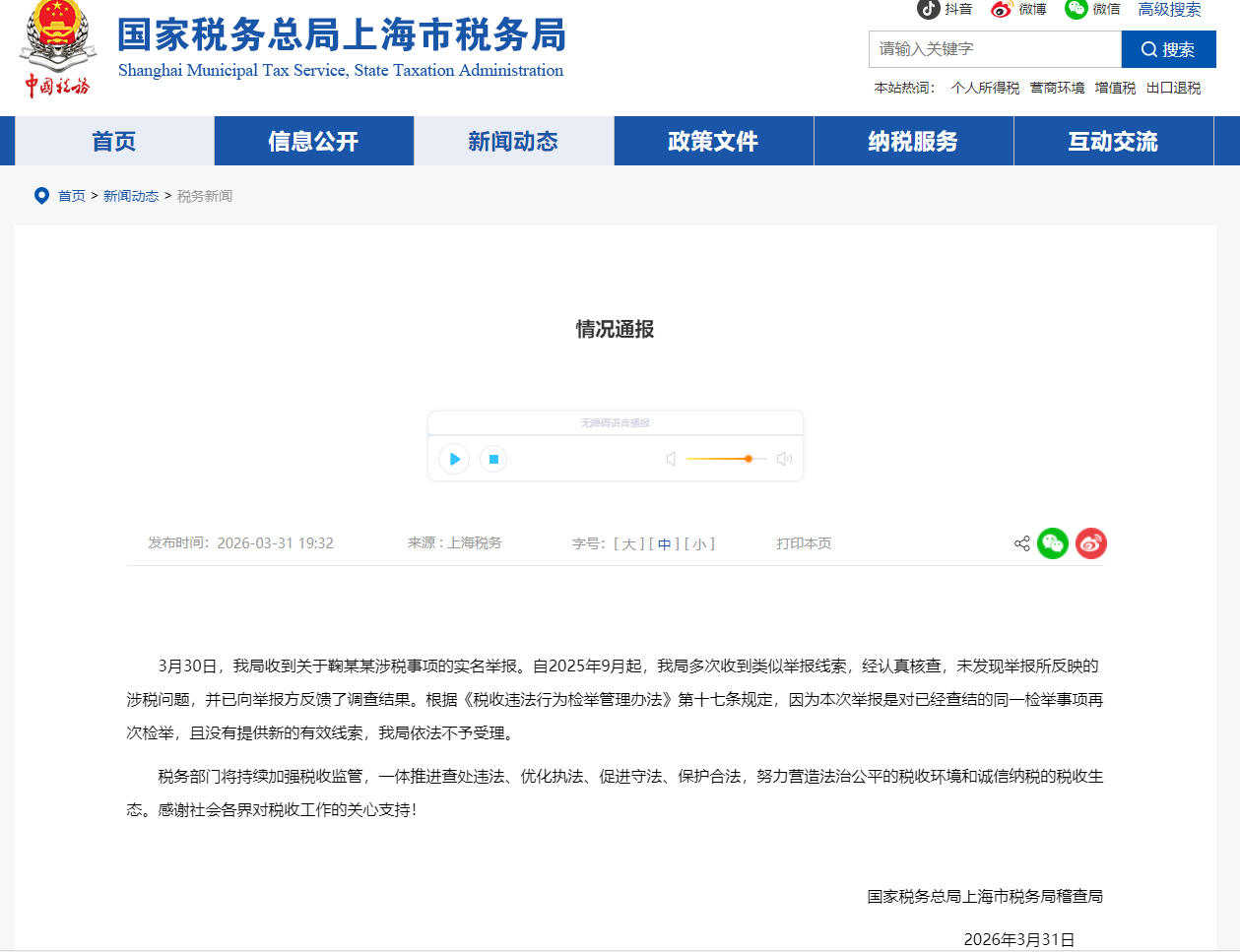Screen dimensions: 1240x952
Task: Open the 纳税服务 navigation tab
Action: 913,141
